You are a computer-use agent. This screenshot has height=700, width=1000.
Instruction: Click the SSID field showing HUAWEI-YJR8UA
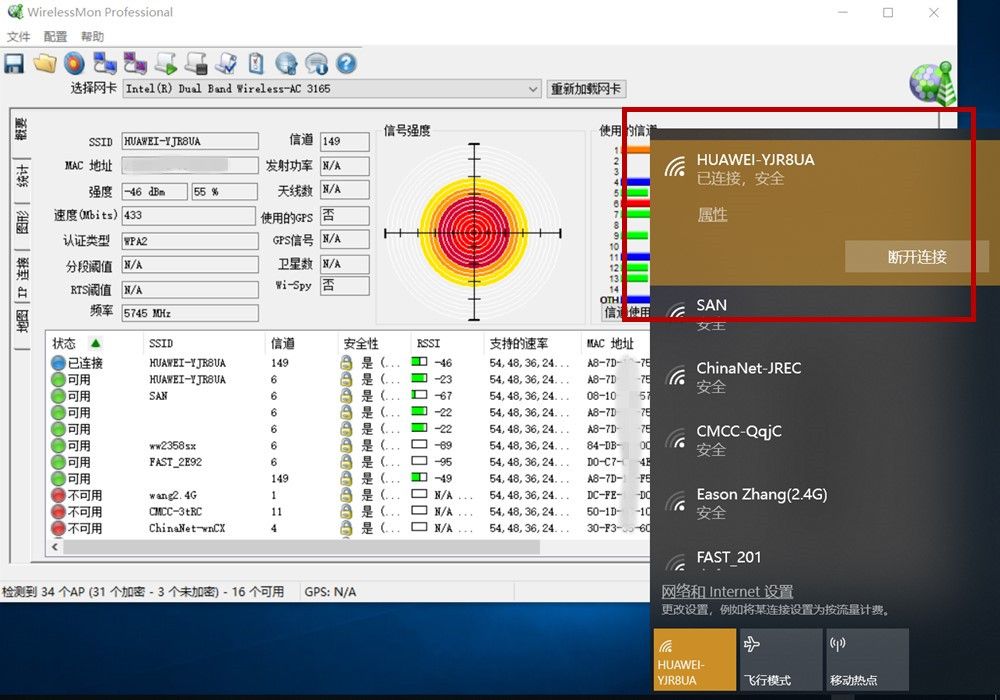click(x=190, y=141)
